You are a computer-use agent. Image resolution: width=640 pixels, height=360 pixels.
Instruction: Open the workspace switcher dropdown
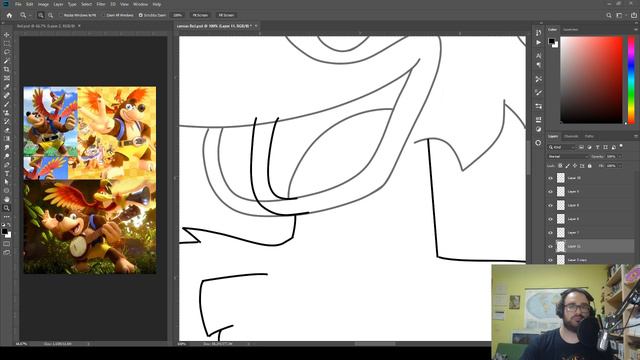(620, 15)
